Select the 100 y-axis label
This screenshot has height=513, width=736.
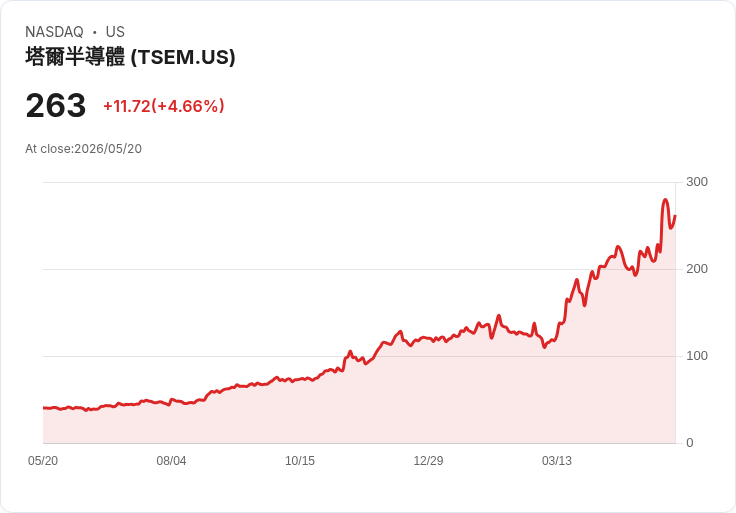click(697, 356)
